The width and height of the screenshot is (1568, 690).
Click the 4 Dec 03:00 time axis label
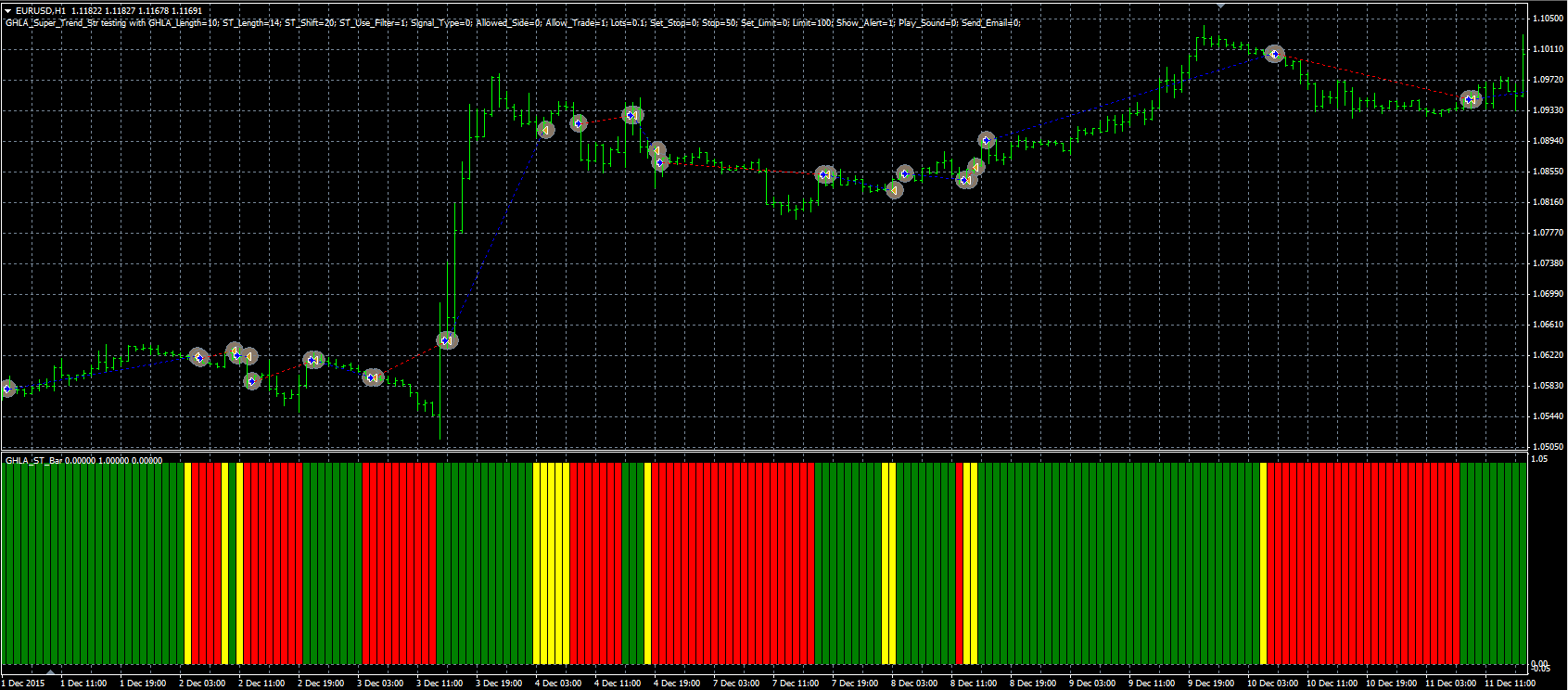click(558, 684)
